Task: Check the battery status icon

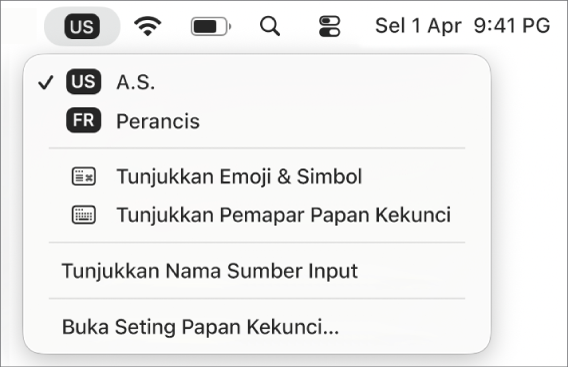Action: point(211,26)
